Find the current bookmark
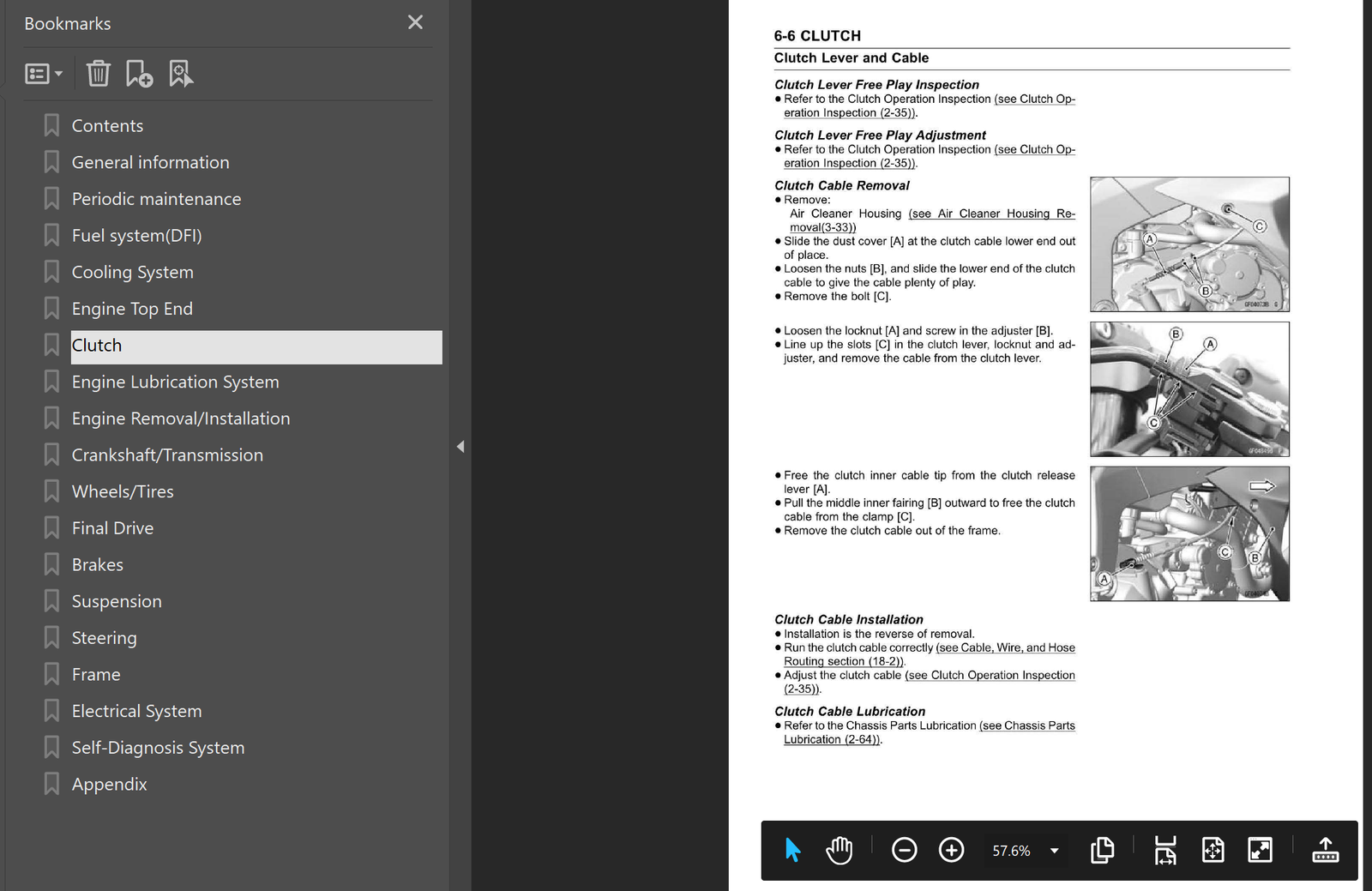 (x=181, y=74)
